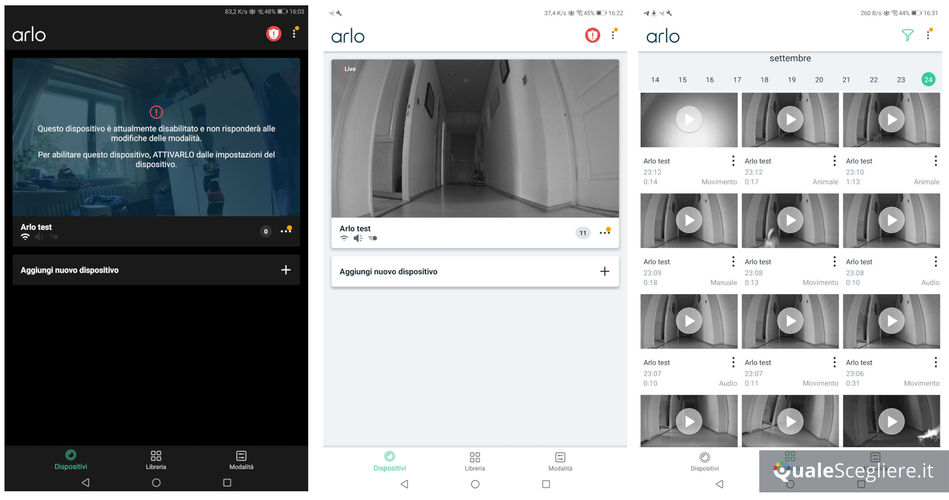Select date 14 in settembre calendar
This screenshot has width=949, height=500.
tap(655, 80)
